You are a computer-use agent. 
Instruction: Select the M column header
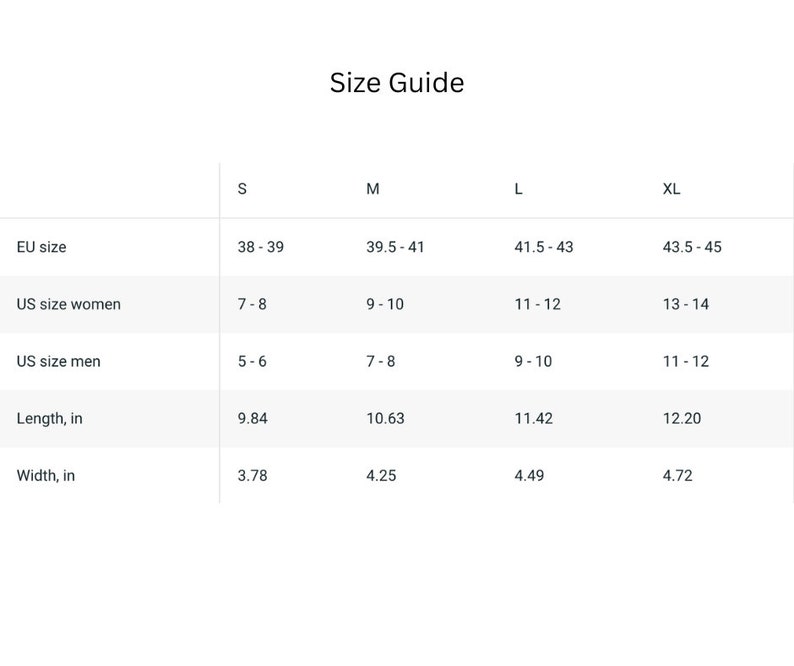point(373,189)
